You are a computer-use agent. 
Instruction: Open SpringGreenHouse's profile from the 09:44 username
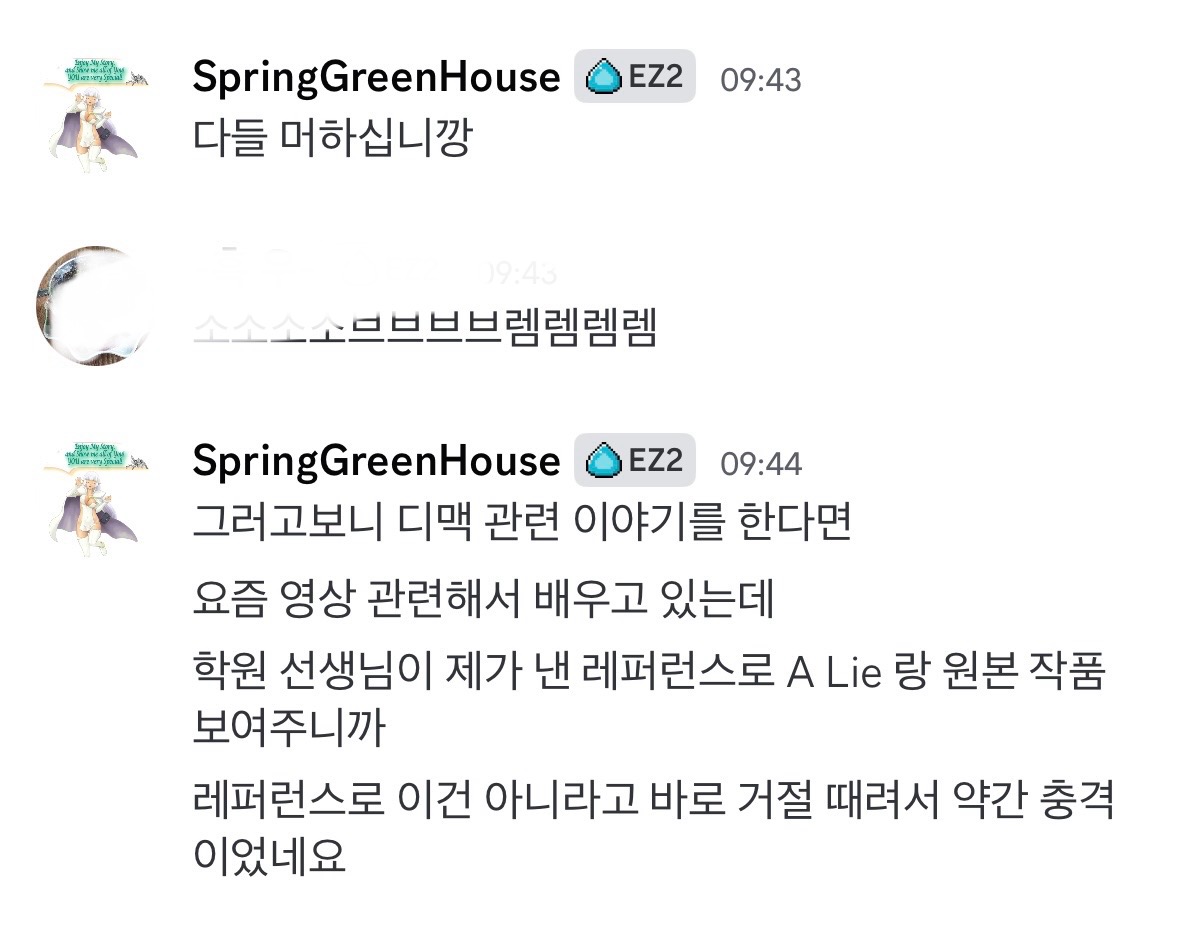[x=376, y=462]
